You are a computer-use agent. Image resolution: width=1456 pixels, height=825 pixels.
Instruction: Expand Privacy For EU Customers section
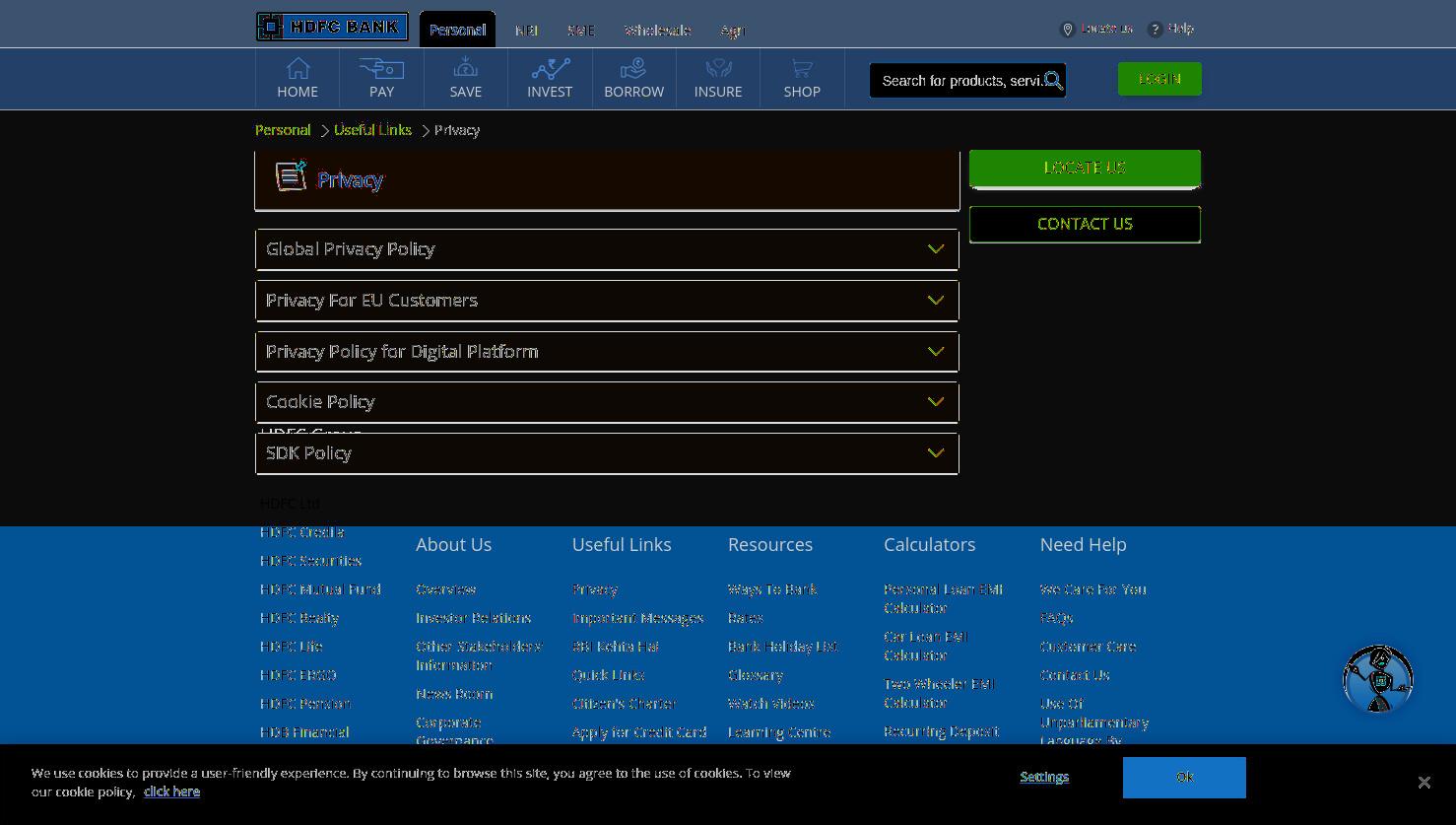607,301
